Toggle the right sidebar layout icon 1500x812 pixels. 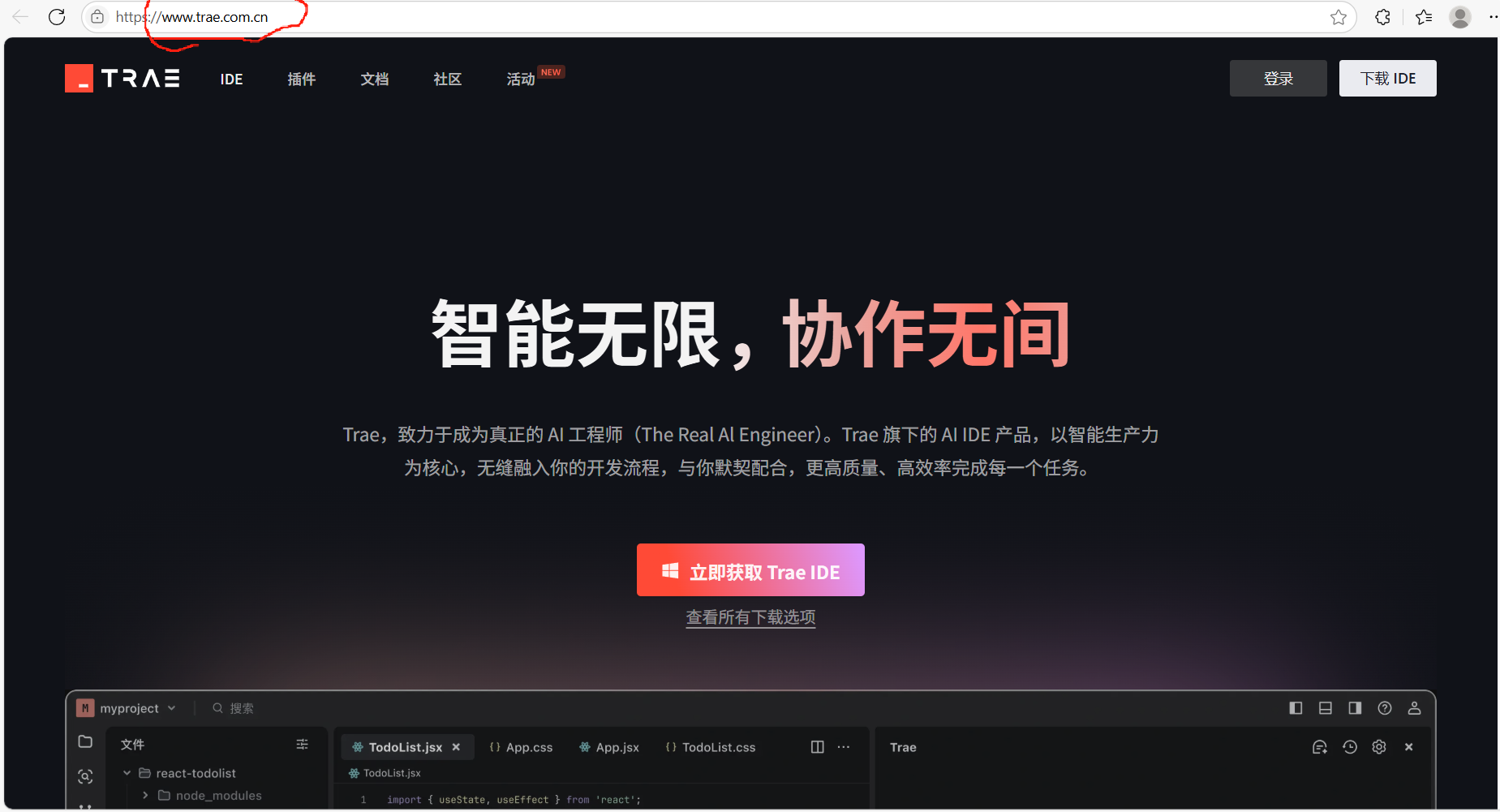pyautogui.click(x=1355, y=708)
